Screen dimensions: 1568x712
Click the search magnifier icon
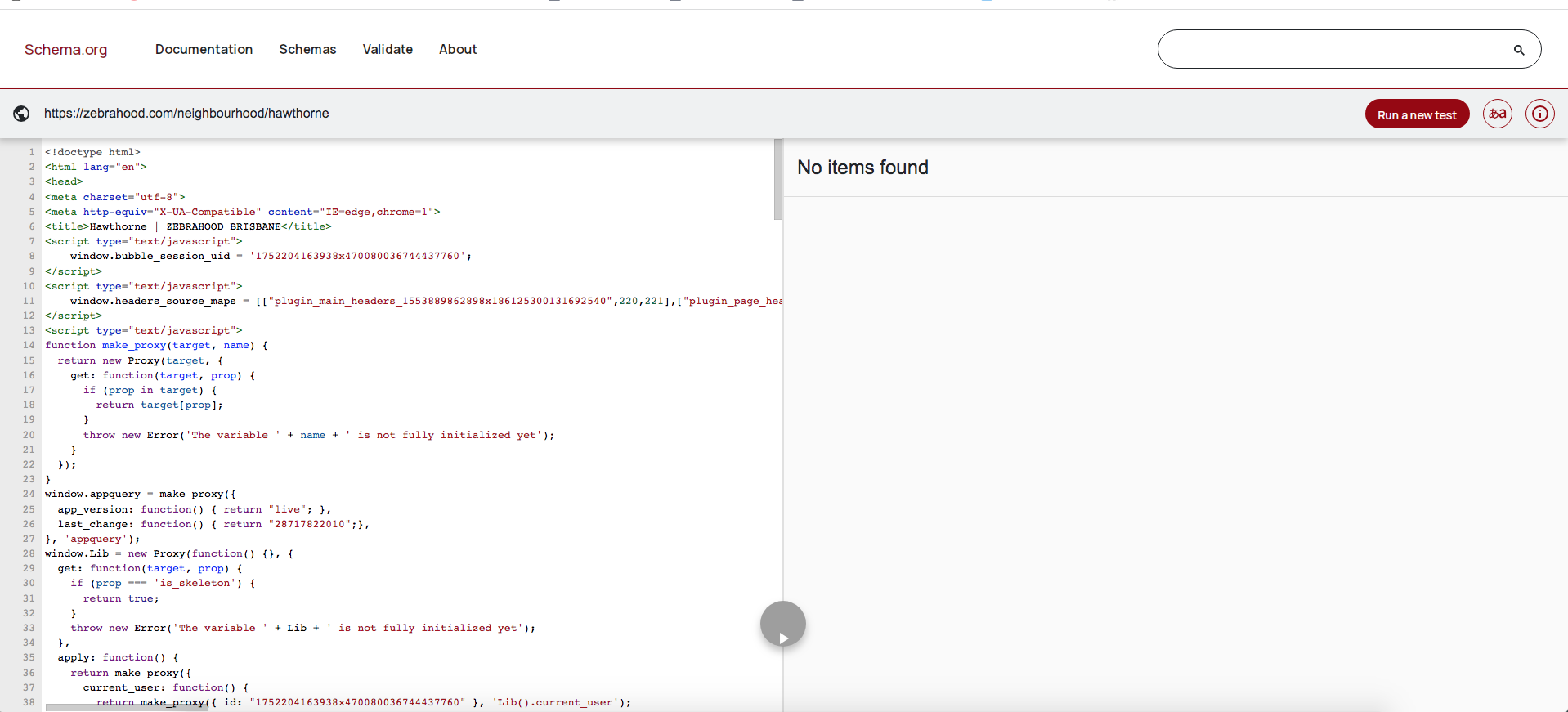tap(1519, 50)
